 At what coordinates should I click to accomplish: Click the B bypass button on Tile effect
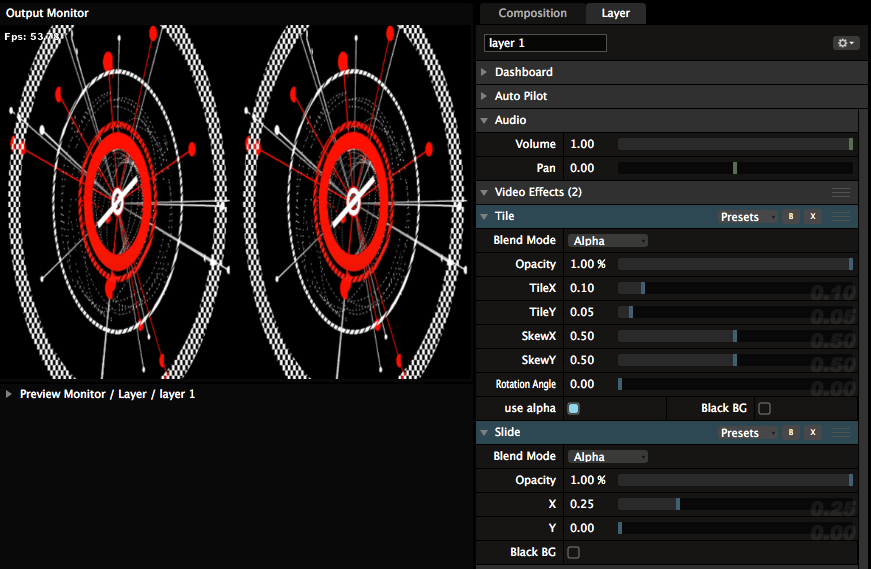pyautogui.click(x=790, y=217)
